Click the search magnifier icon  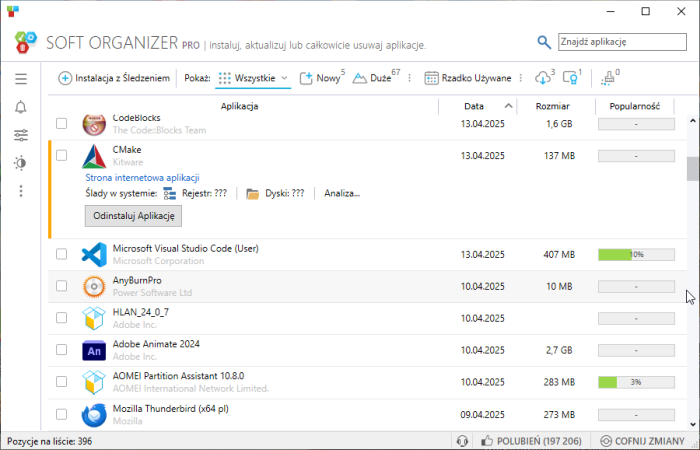(x=543, y=42)
